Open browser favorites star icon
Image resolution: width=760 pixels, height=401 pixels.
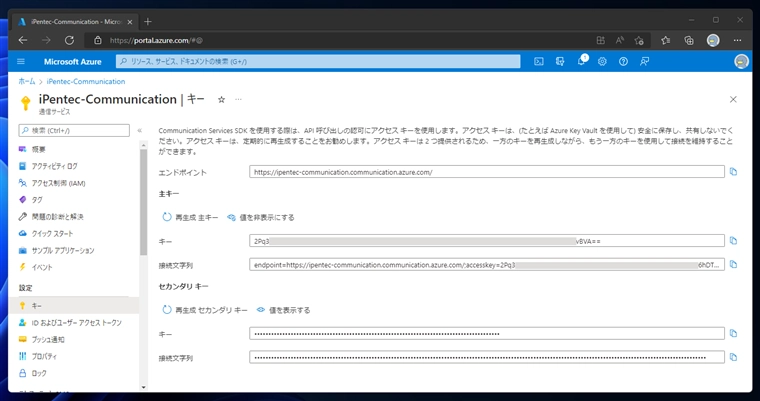(665, 40)
